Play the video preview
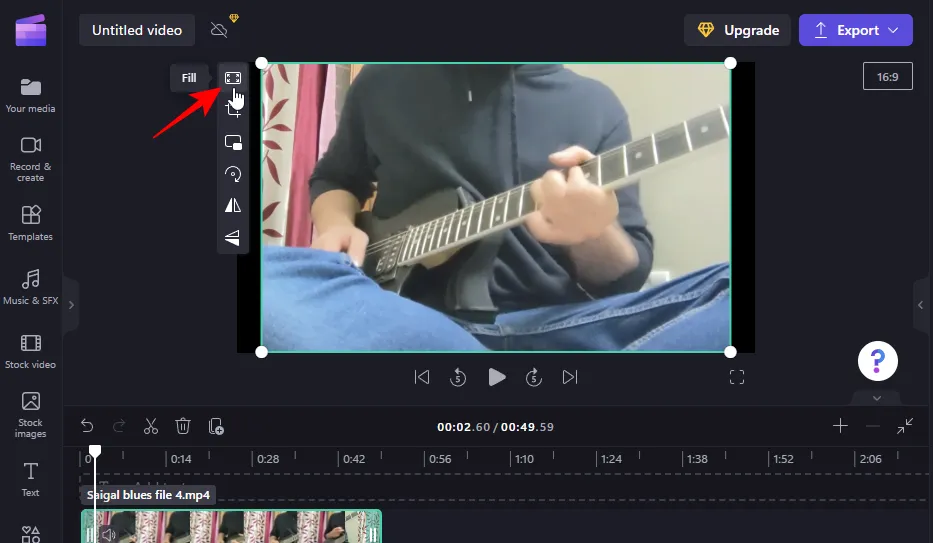 [496, 377]
